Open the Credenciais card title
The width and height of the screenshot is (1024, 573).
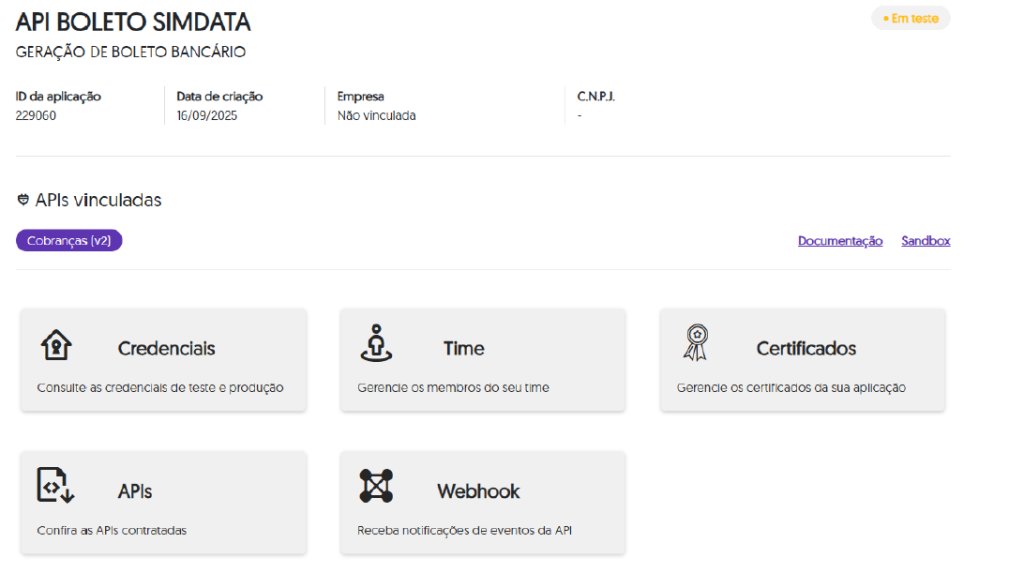coord(166,349)
